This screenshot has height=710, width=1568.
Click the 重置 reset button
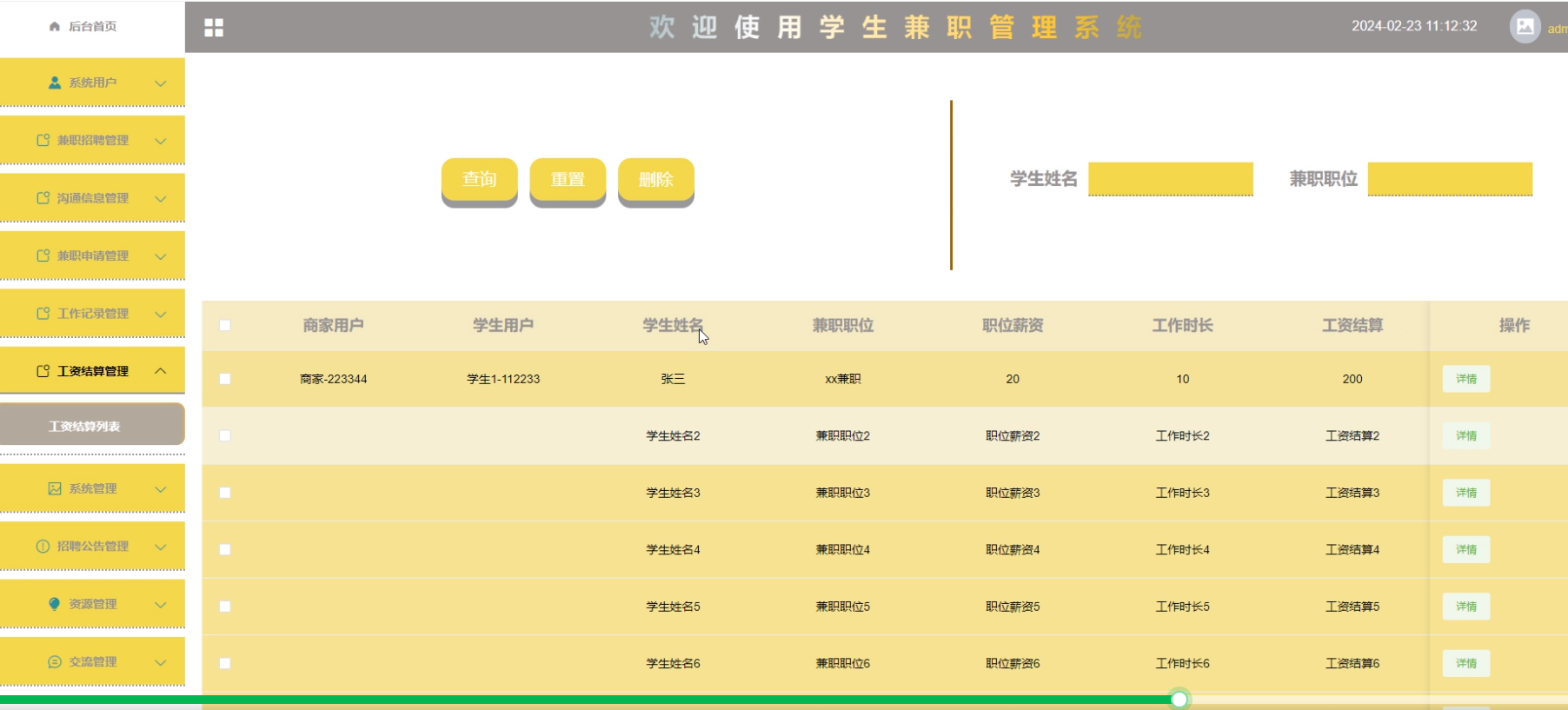click(x=568, y=180)
